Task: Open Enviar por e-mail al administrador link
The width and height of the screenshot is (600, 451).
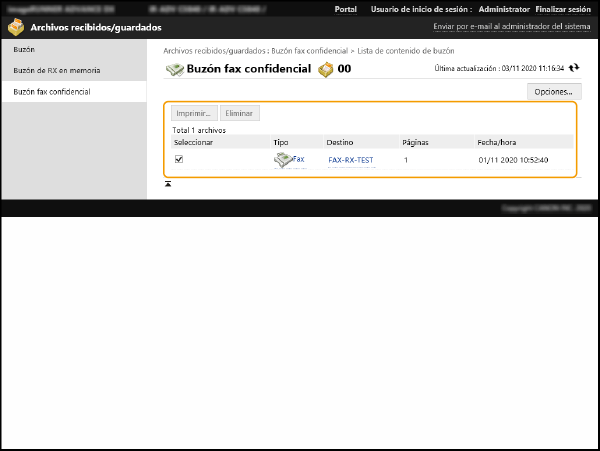Action: pyautogui.click(x=511, y=27)
